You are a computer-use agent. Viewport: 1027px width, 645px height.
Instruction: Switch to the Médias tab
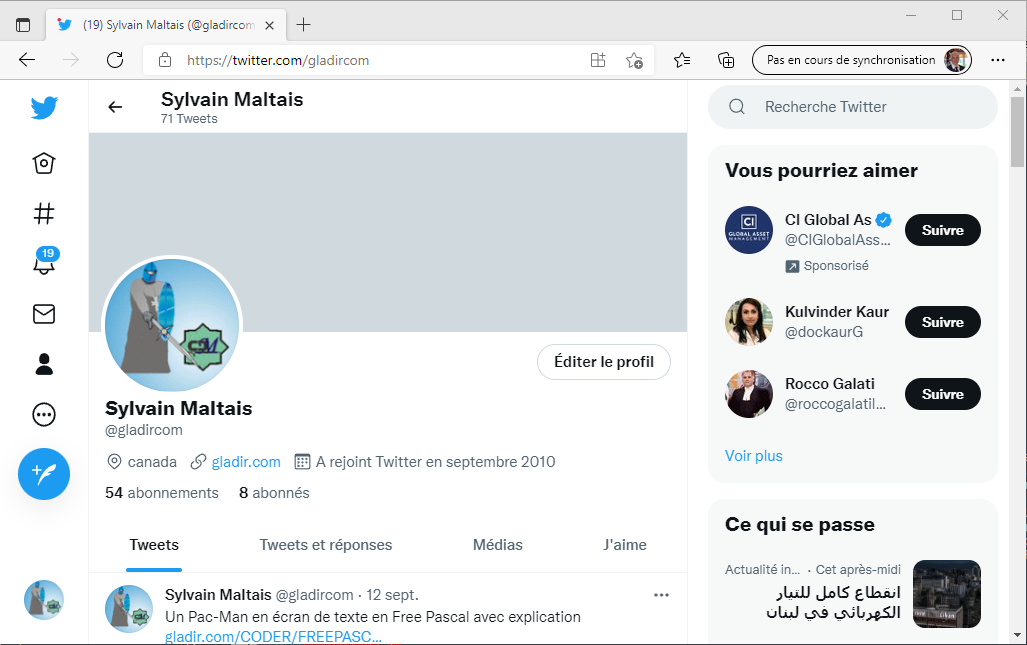pyautogui.click(x=498, y=545)
